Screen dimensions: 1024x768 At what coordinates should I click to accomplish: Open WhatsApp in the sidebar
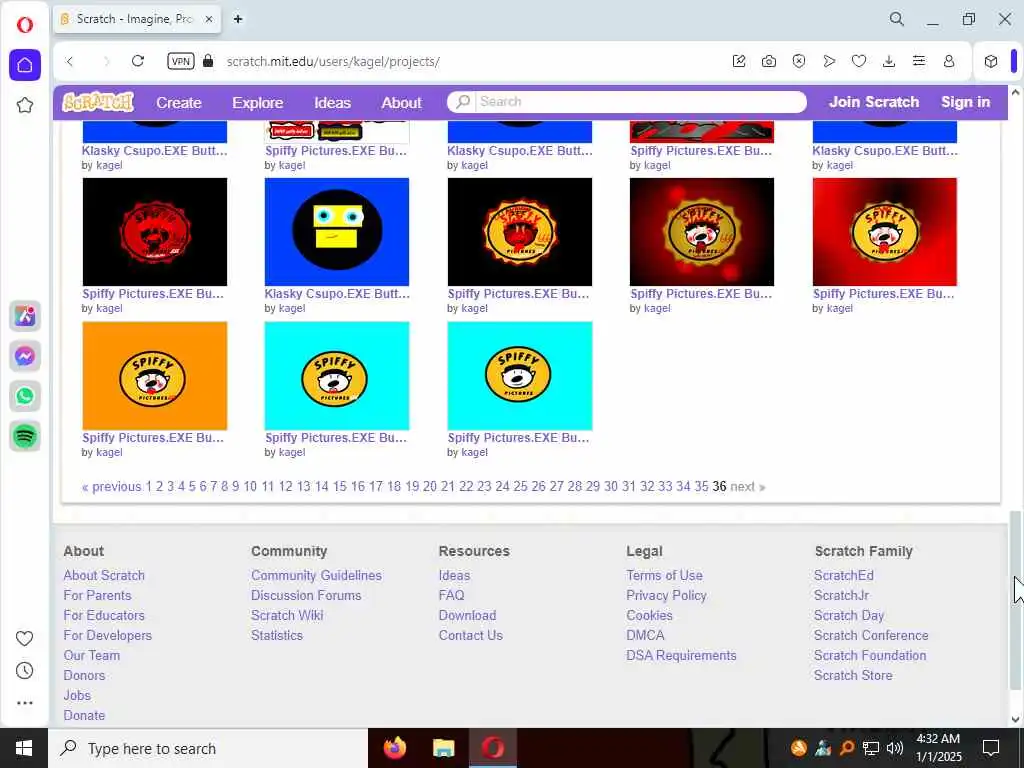(25, 396)
